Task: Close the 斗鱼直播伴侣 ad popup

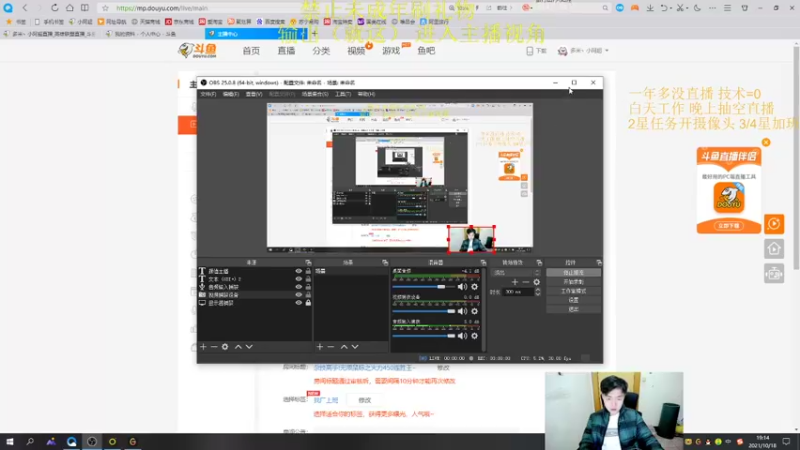Action: 766,142
